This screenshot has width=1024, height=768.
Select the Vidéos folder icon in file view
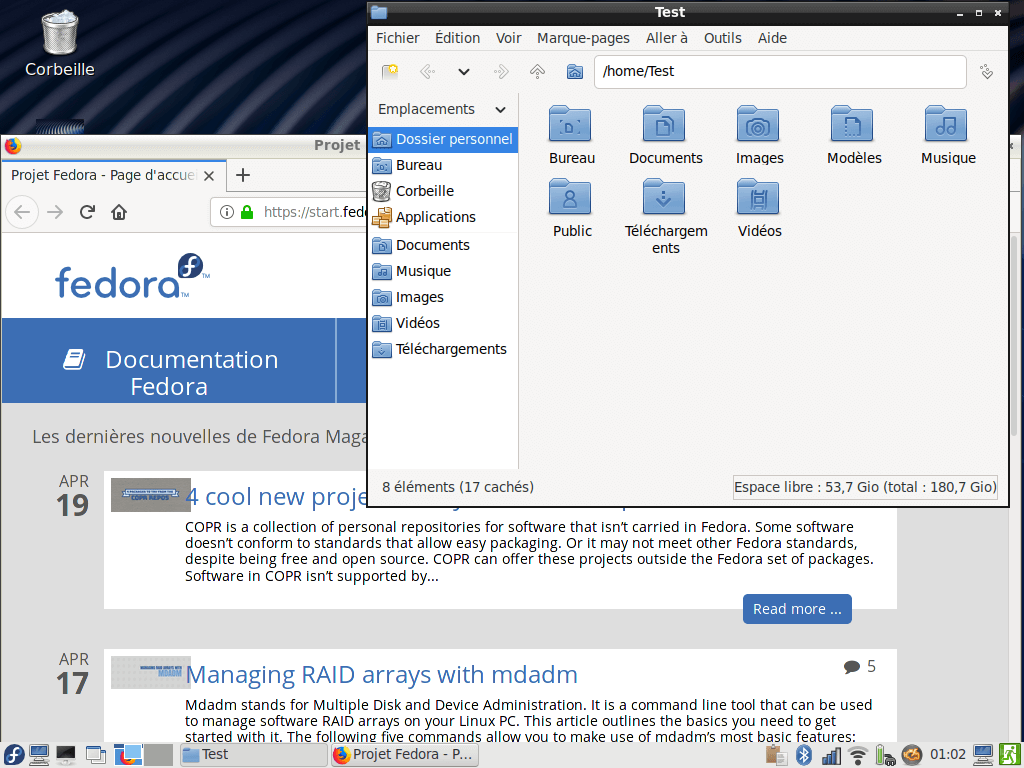pos(758,196)
